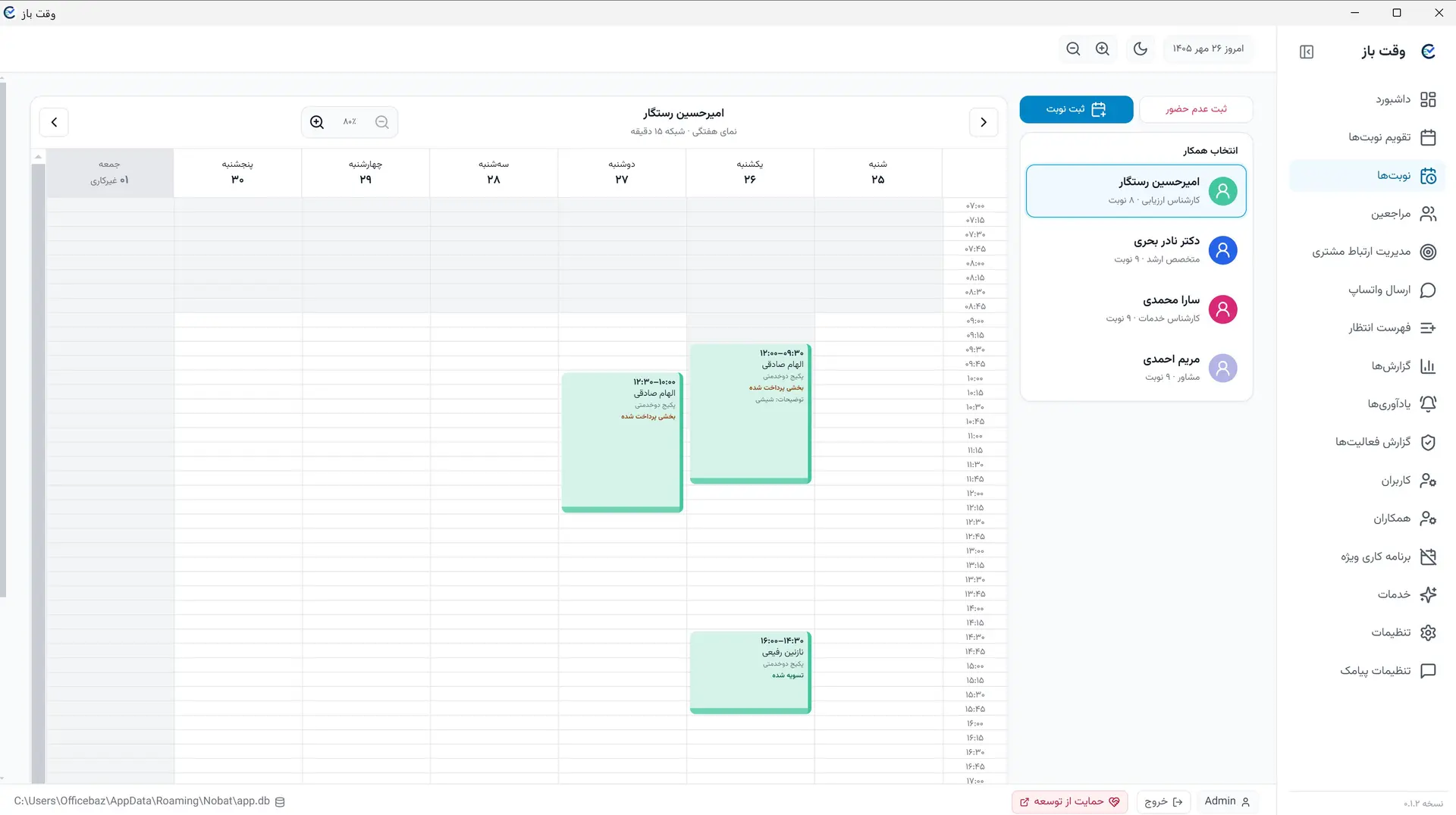Select colleague دکتر نادر بحری
Image resolution: width=1456 pixels, height=815 pixels.
[x=1136, y=250]
